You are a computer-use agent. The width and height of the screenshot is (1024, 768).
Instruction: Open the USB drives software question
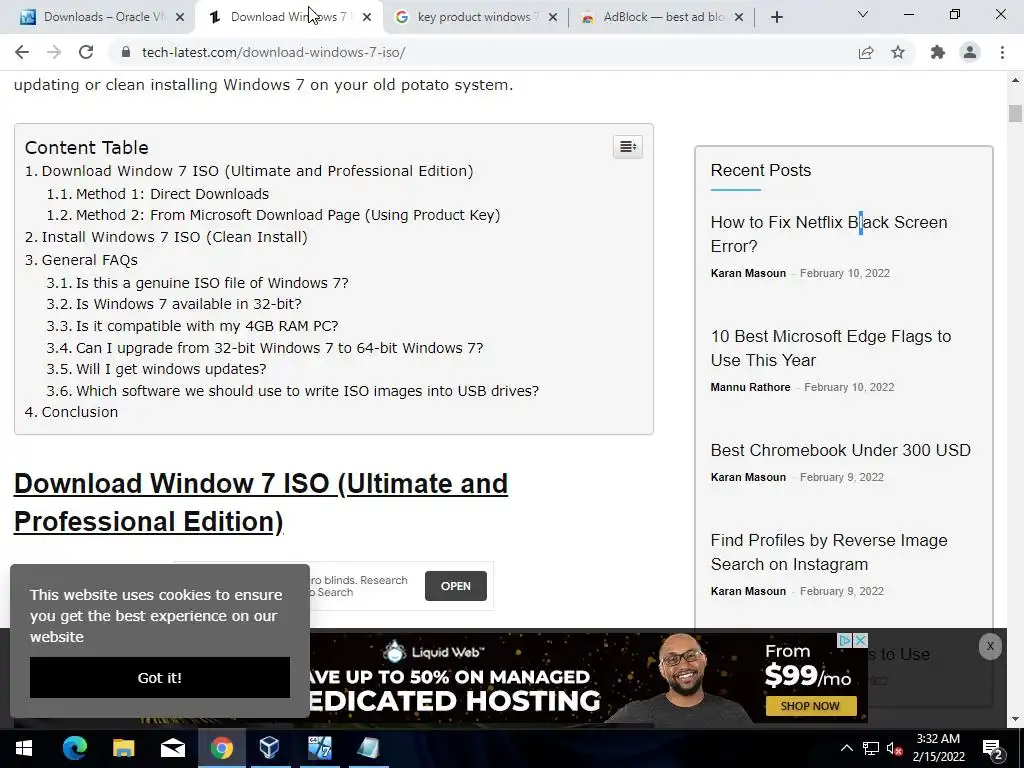click(308, 391)
